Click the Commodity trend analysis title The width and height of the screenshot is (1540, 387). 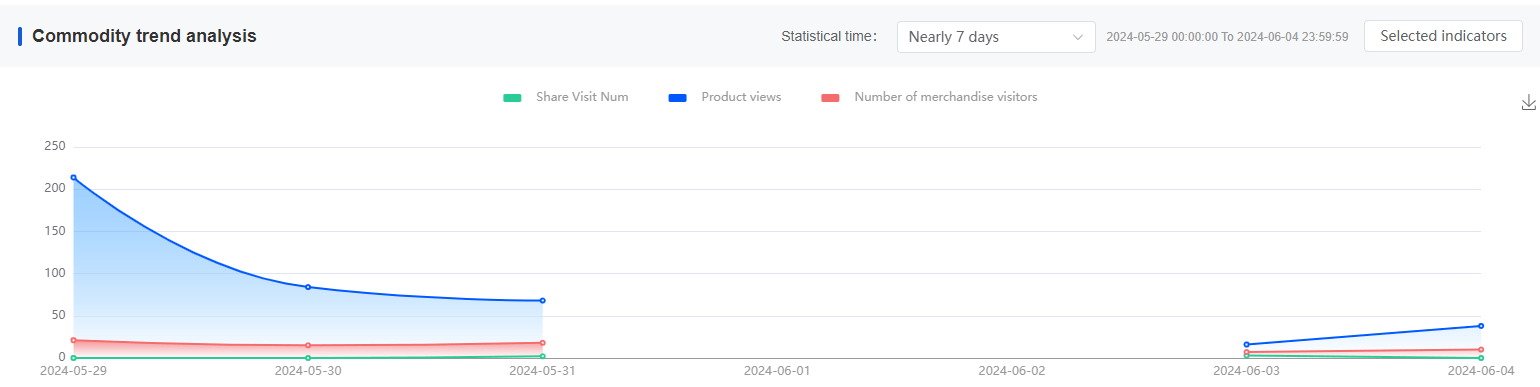click(144, 36)
